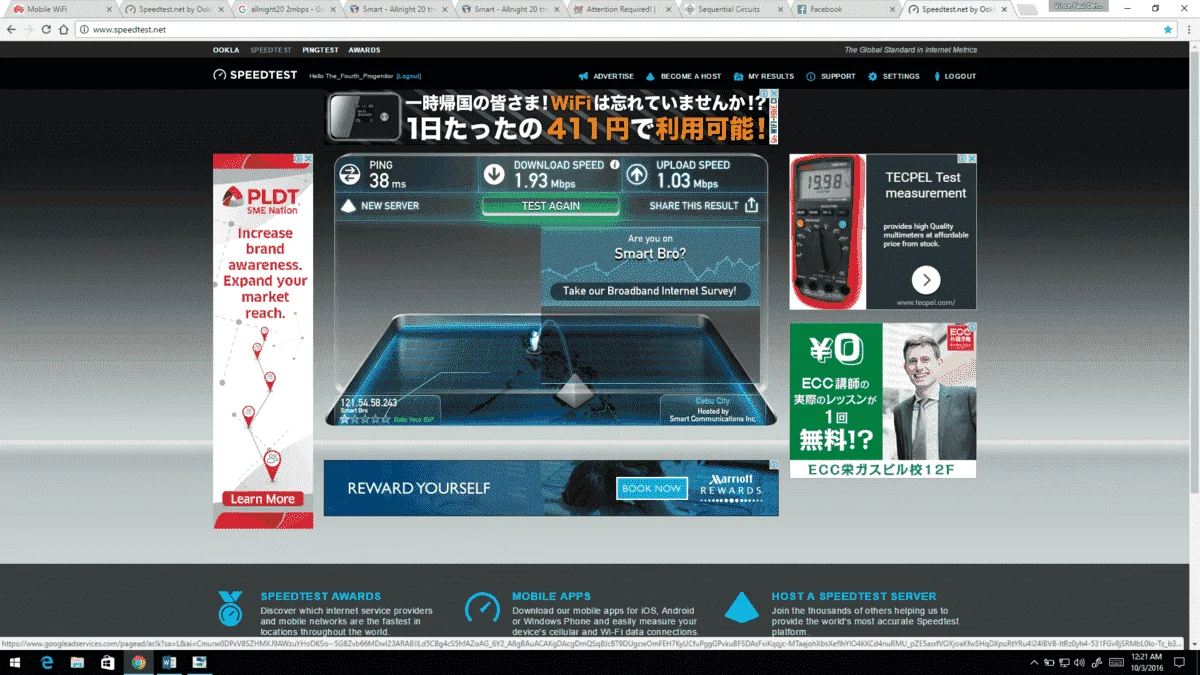The width and height of the screenshot is (1200, 675).
Task: Click the taskbar volume icon
Action: click(1081, 663)
